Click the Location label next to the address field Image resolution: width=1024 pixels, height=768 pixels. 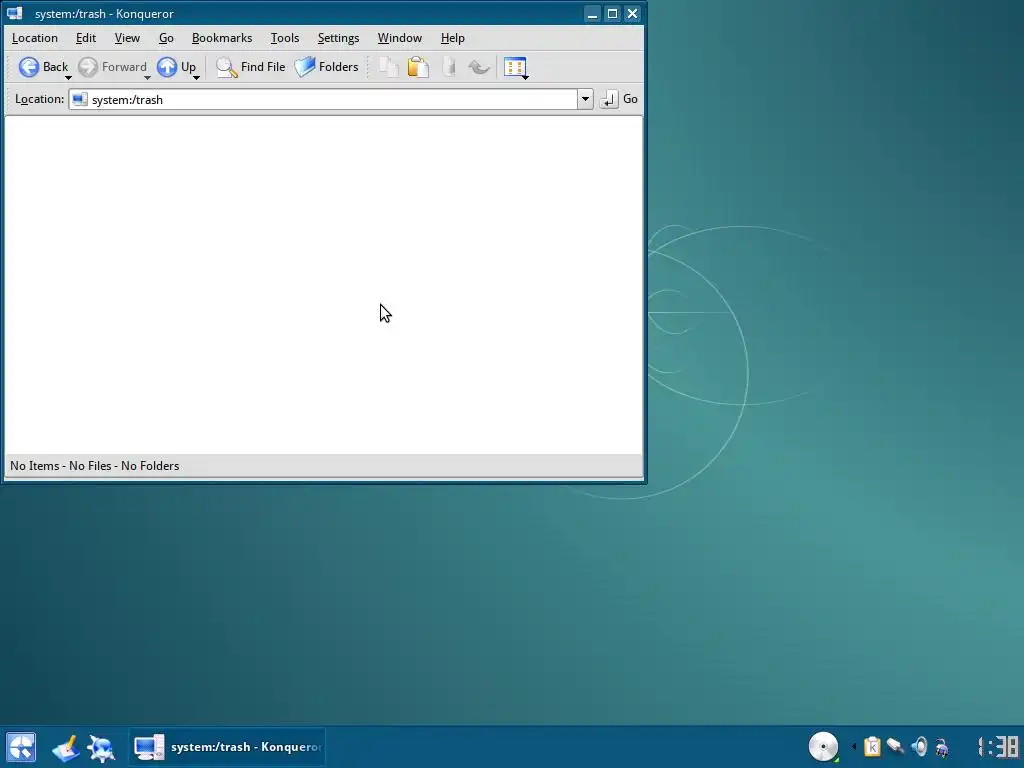pyautogui.click(x=39, y=99)
